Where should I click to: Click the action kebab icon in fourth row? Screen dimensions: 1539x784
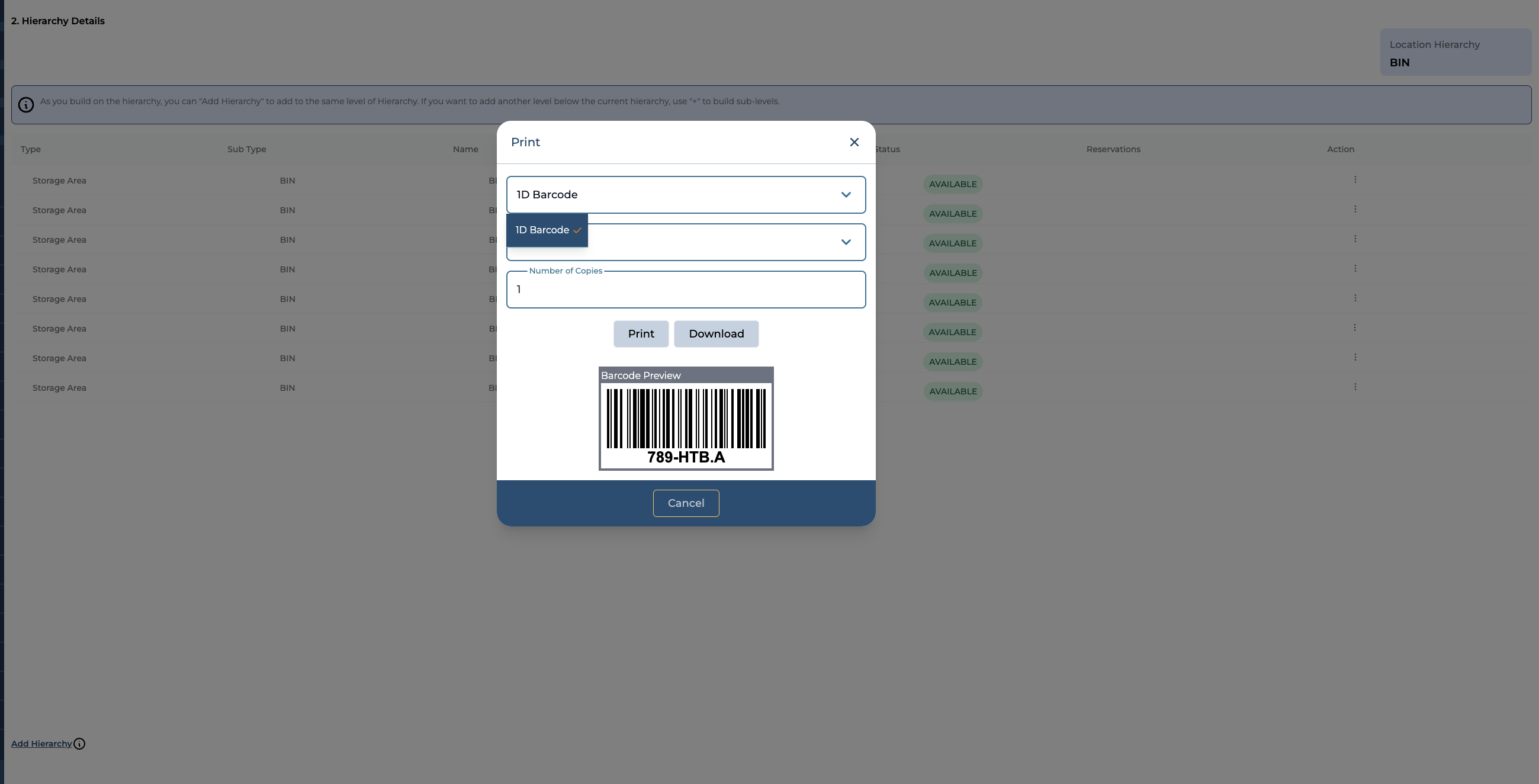tap(1354, 268)
